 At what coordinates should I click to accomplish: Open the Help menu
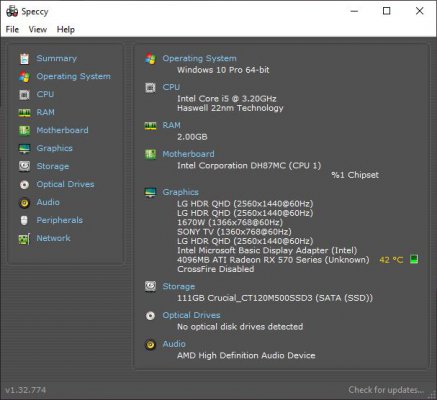(x=66, y=30)
